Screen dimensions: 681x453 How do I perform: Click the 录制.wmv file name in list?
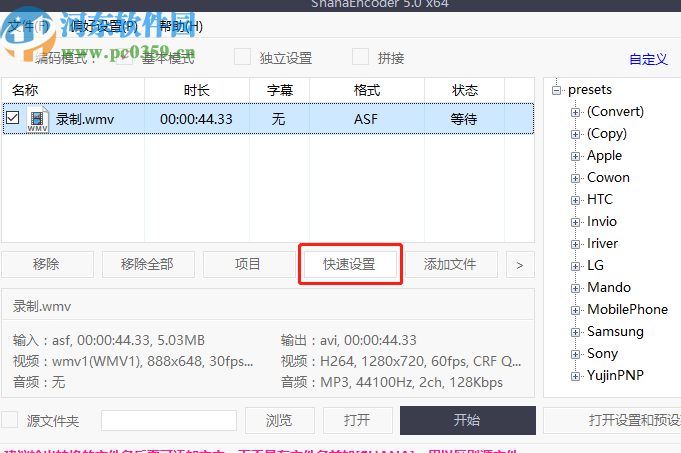tap(85, 119)
